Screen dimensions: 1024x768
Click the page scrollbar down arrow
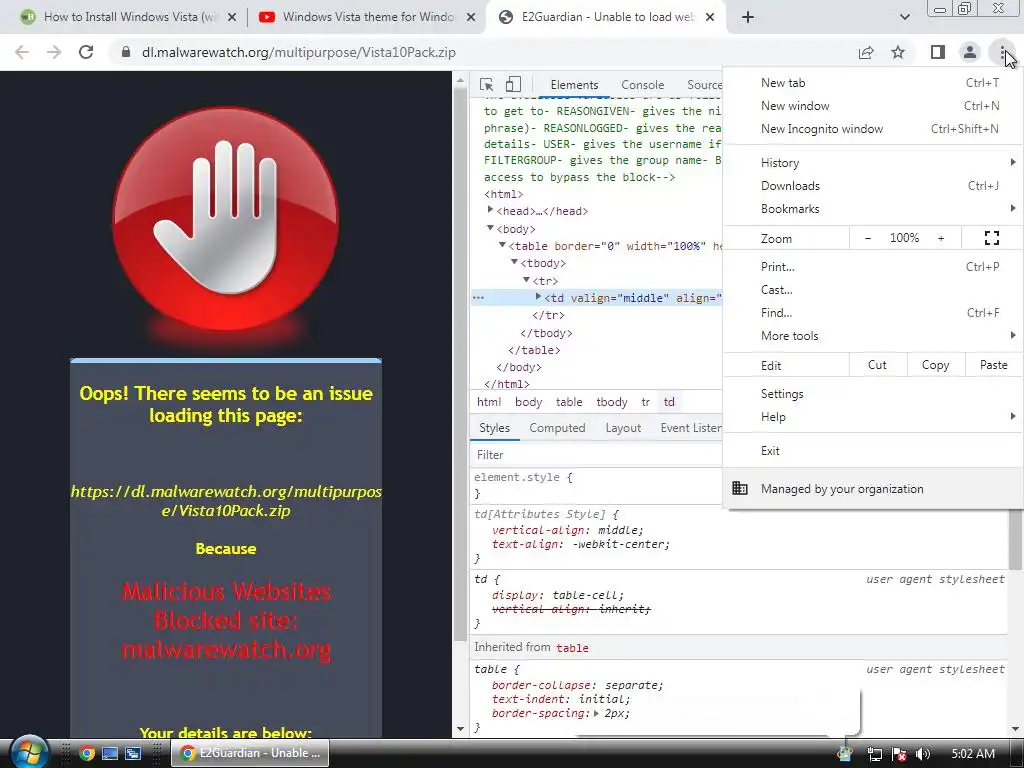coord(460,729)
